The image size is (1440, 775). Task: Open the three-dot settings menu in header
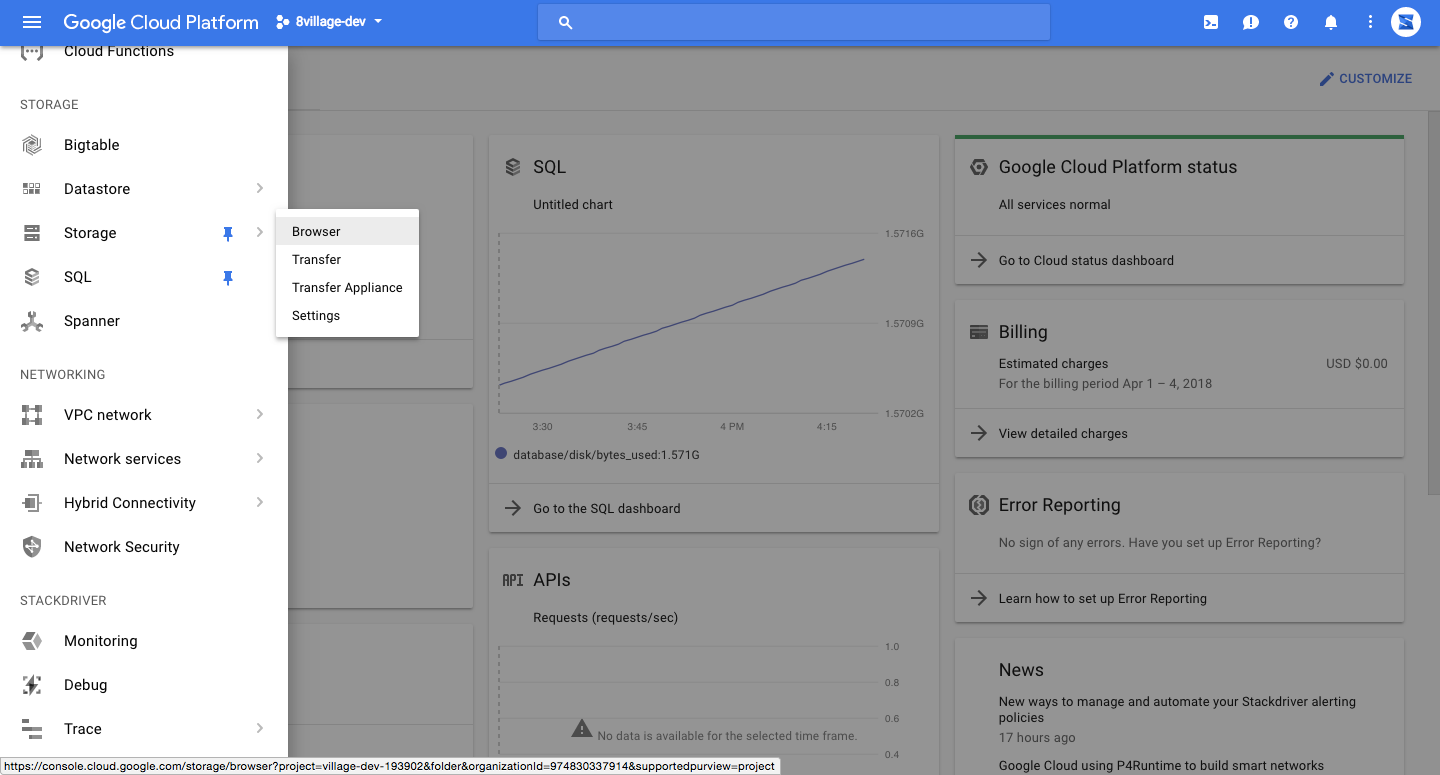1370,22
